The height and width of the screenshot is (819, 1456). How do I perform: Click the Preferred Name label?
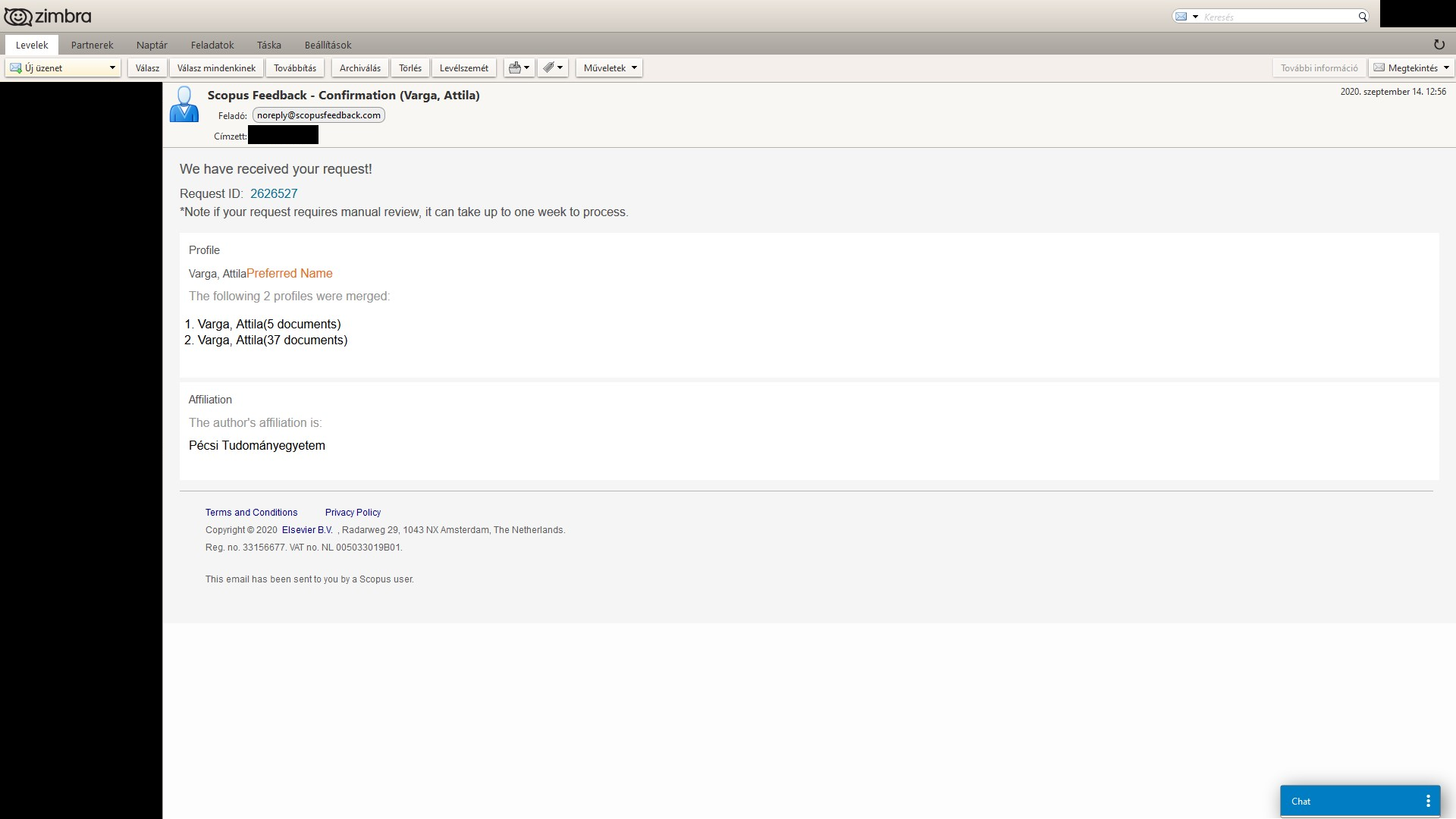290,274
